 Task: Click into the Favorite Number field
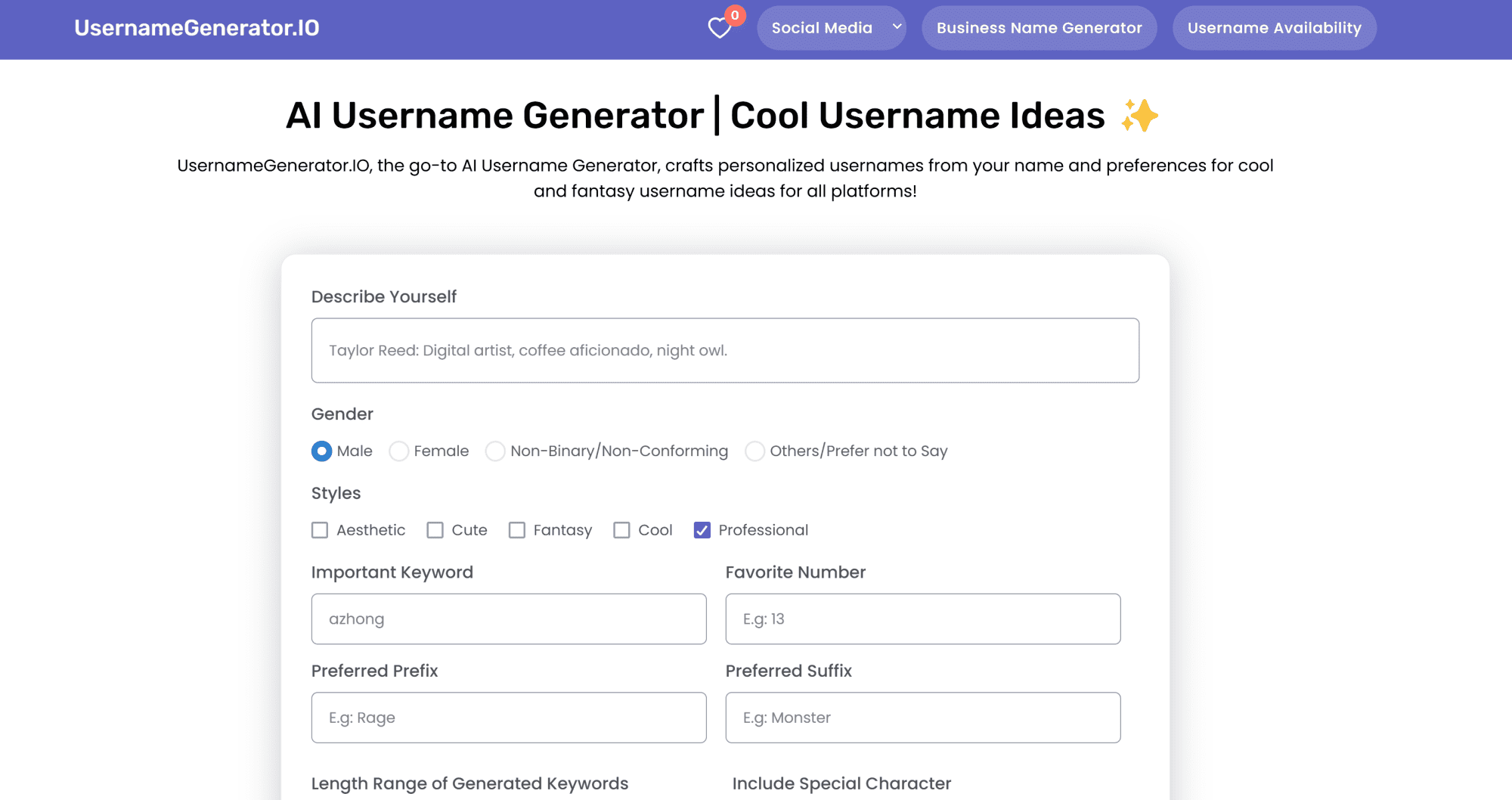point(922,619)
